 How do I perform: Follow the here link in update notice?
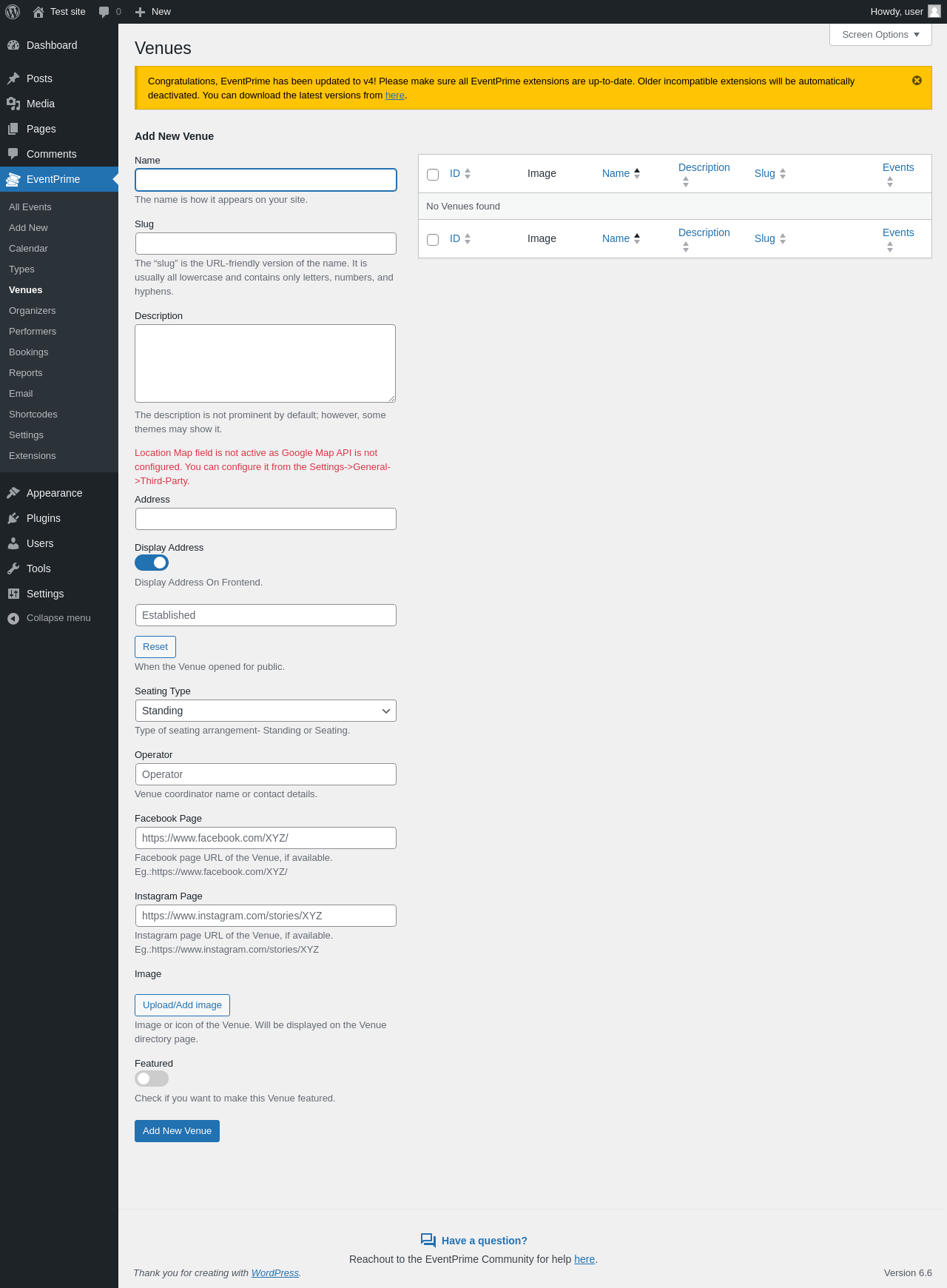[395, 95]
